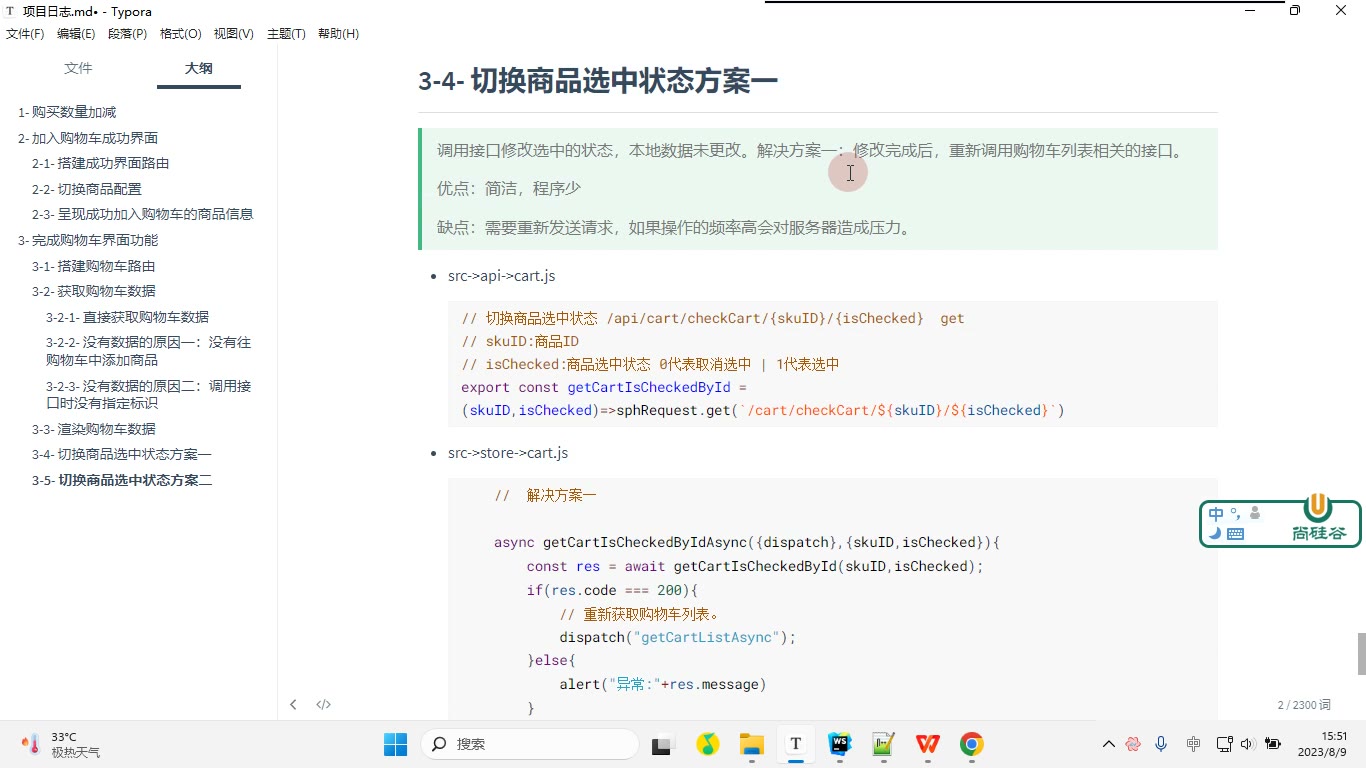Toggle the 中 input indicator in system tray
The width and height of the screenshot is (1366, 768).
1193,744
